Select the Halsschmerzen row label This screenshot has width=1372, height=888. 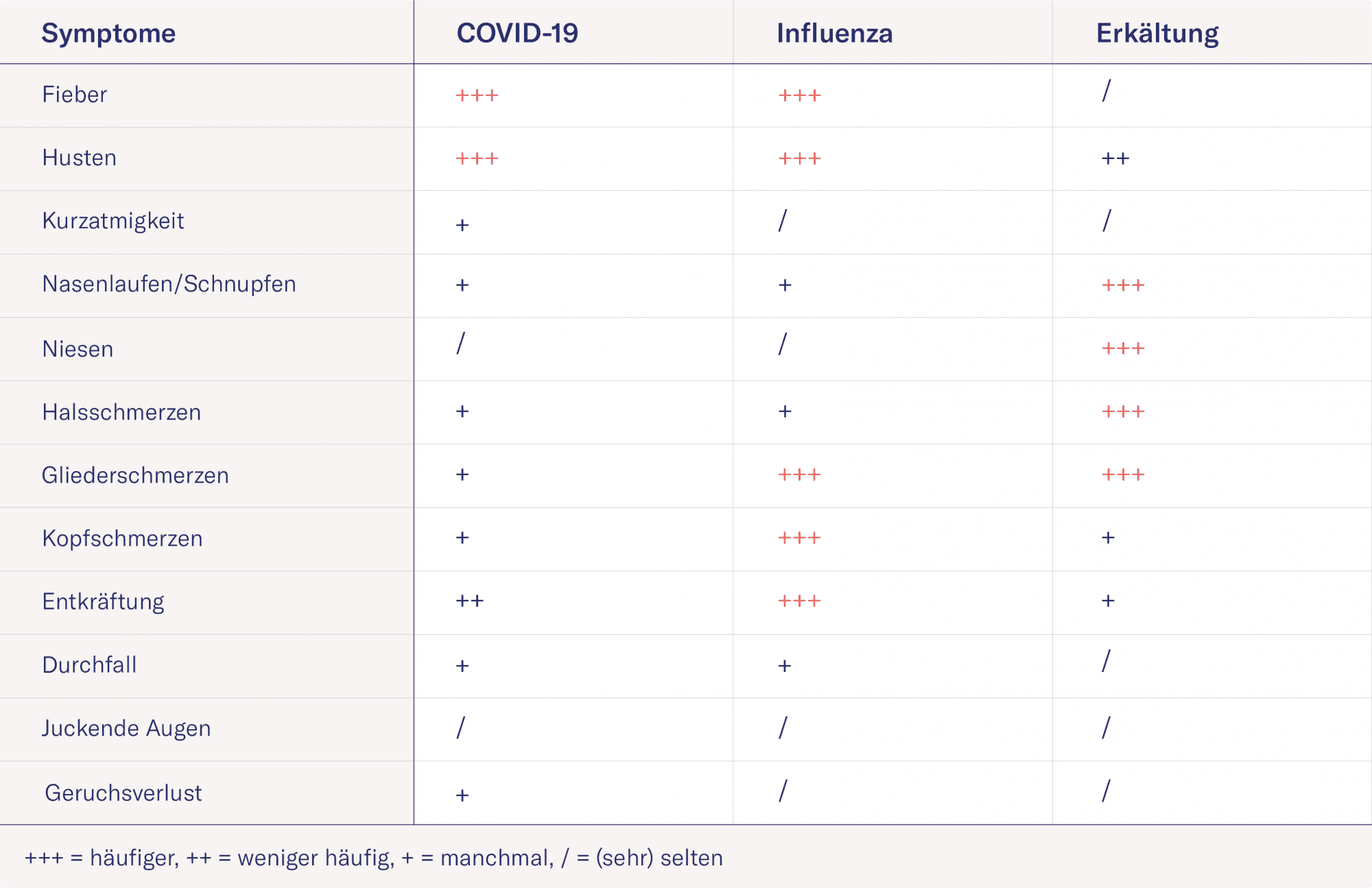tap(121, 412)
